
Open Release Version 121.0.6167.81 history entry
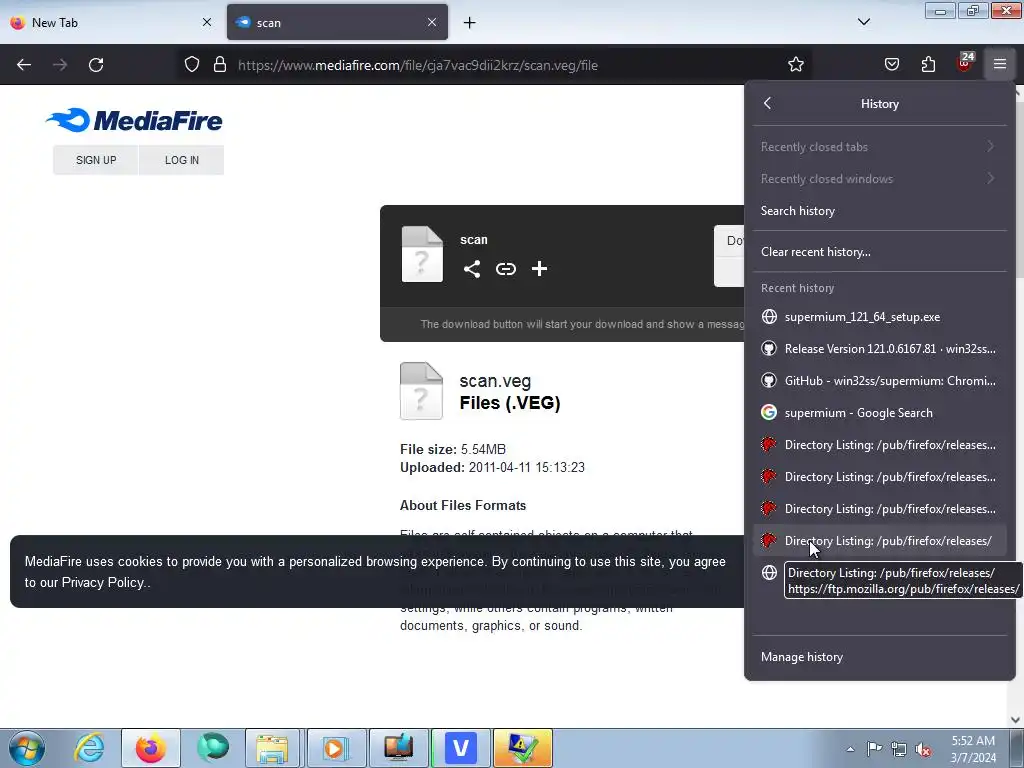(879, 349)
